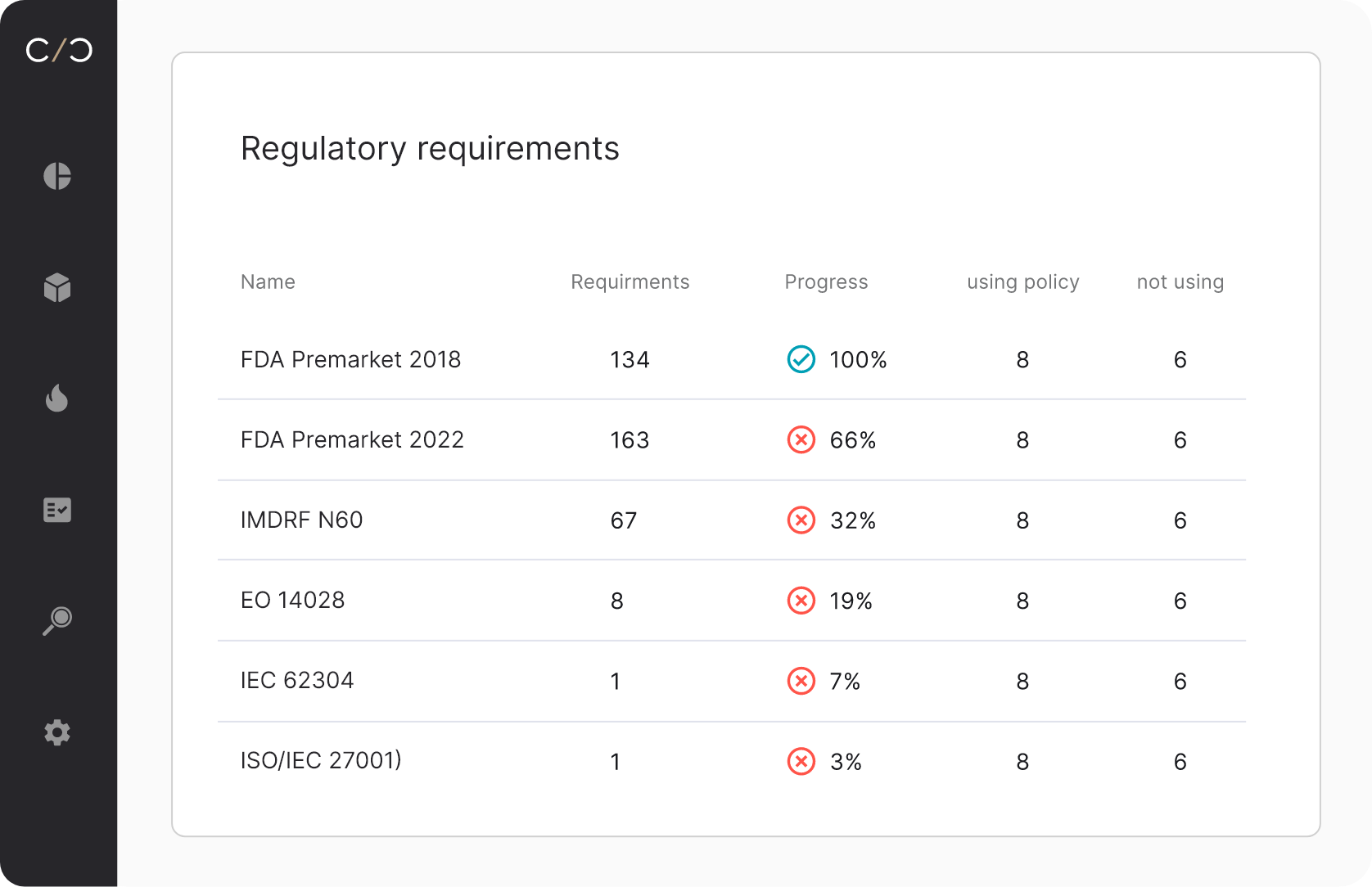
Task: Click the 67 requirements value
Action: pos(624,520)
